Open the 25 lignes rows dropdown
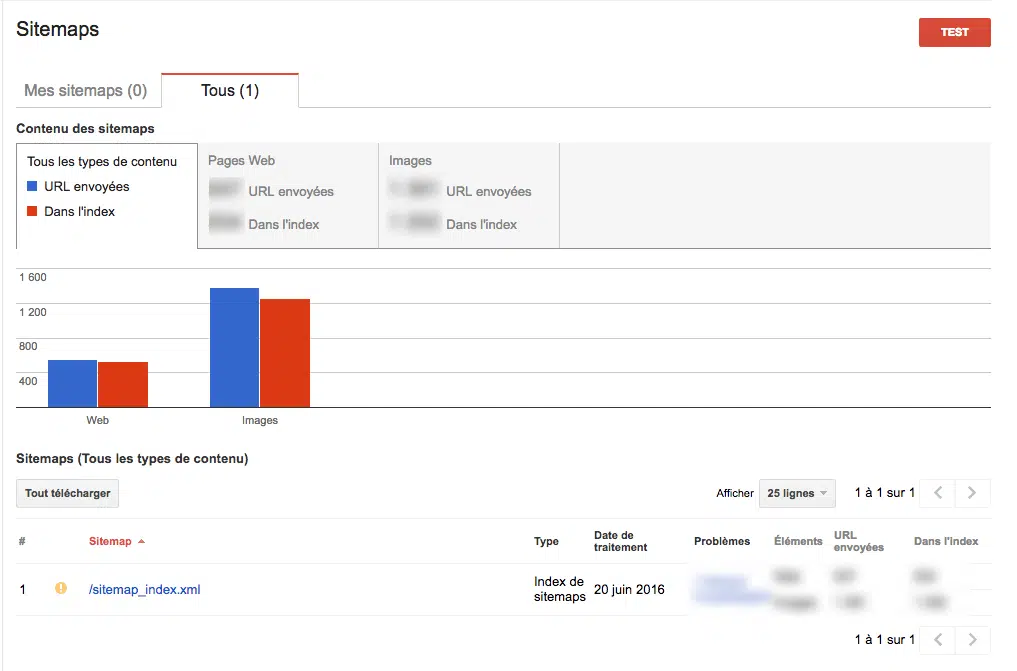This screenshot has height=671, width=1017. 796,493
